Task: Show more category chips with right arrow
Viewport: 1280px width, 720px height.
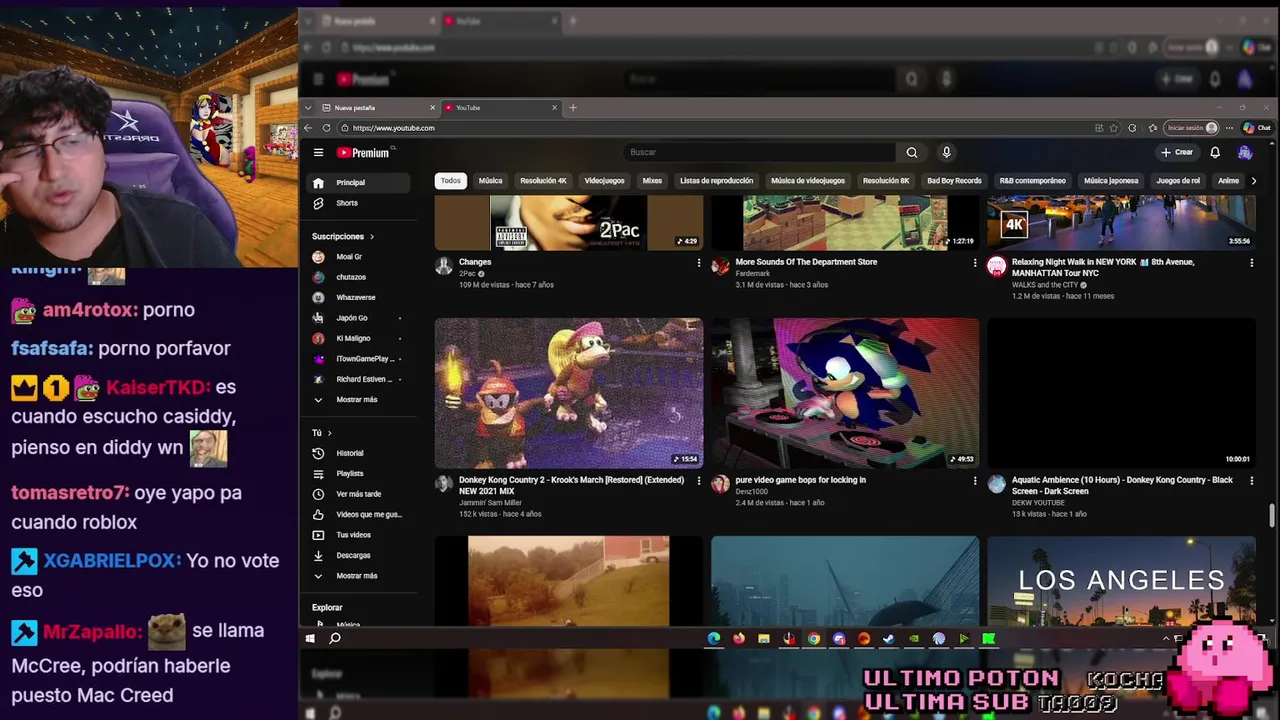Action: (1253, 181)
